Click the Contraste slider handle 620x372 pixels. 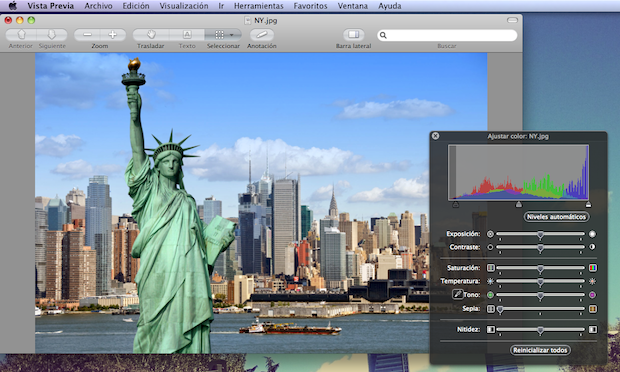pyautogui.click(x=540, y=248)
